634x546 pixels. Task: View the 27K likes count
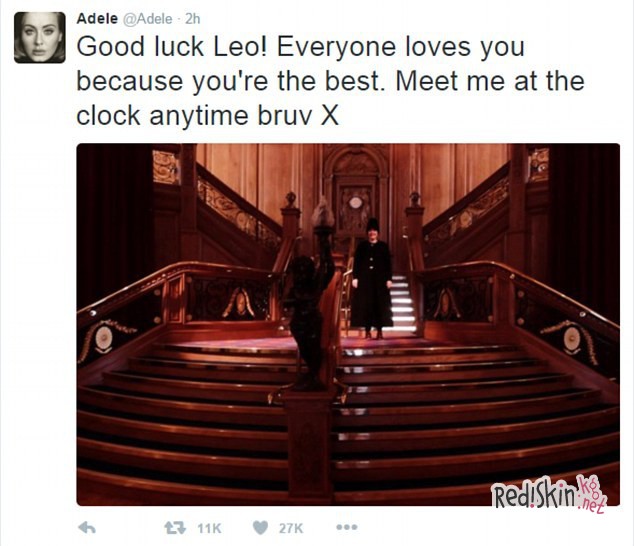[291, 528]
